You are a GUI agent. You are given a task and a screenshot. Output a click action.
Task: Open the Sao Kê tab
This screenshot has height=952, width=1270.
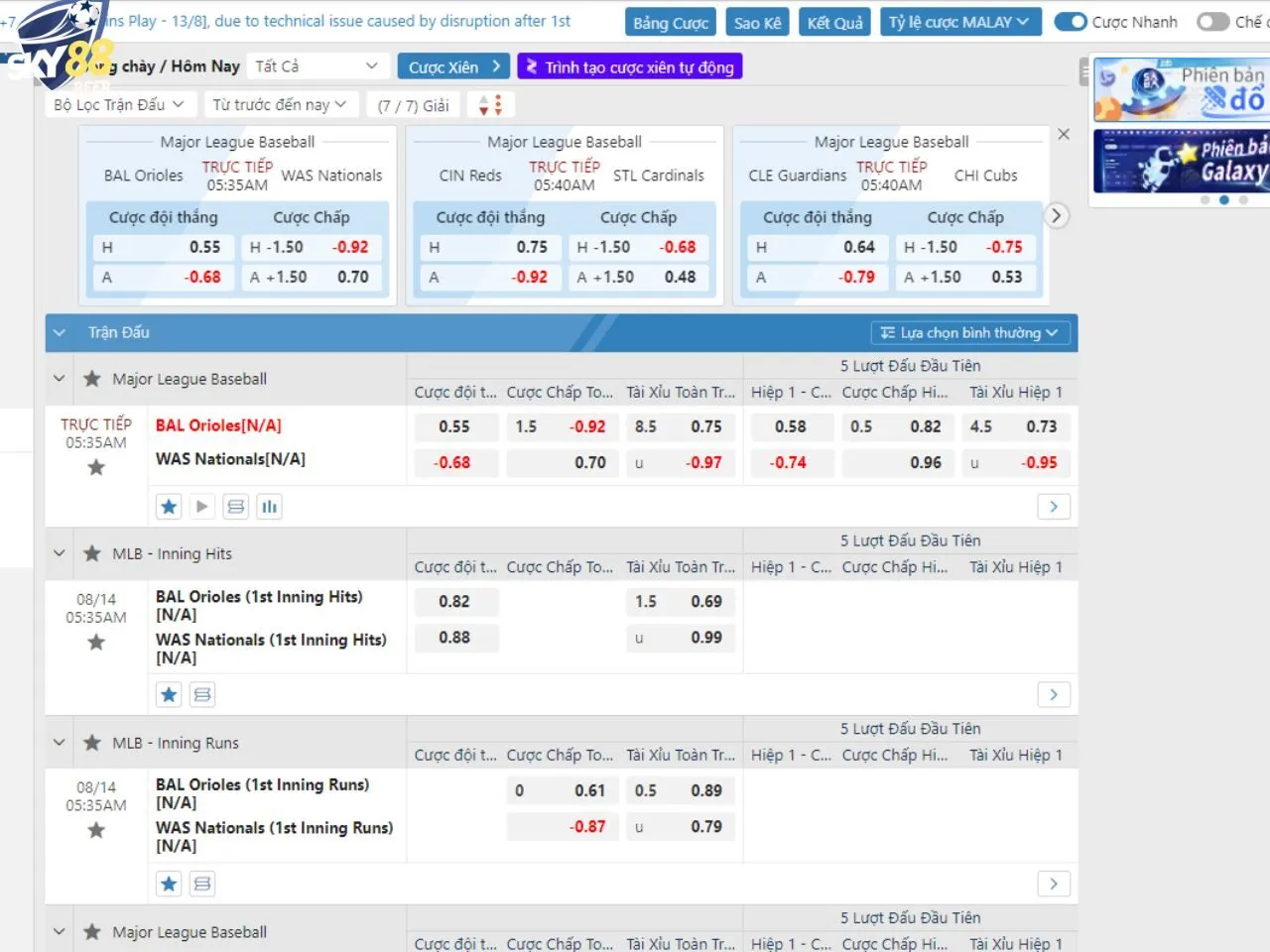[x=758, y=22]
